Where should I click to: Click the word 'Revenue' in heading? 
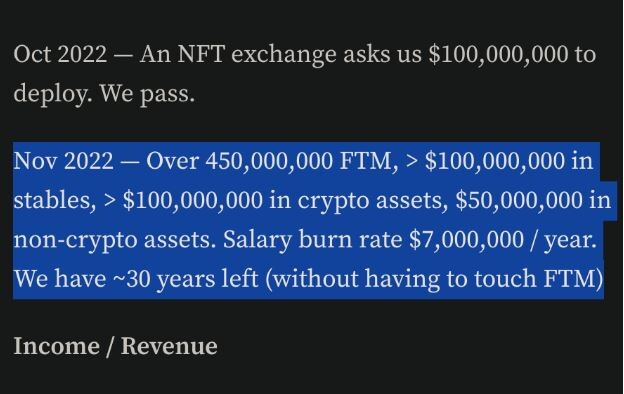[x=169, y=346]
